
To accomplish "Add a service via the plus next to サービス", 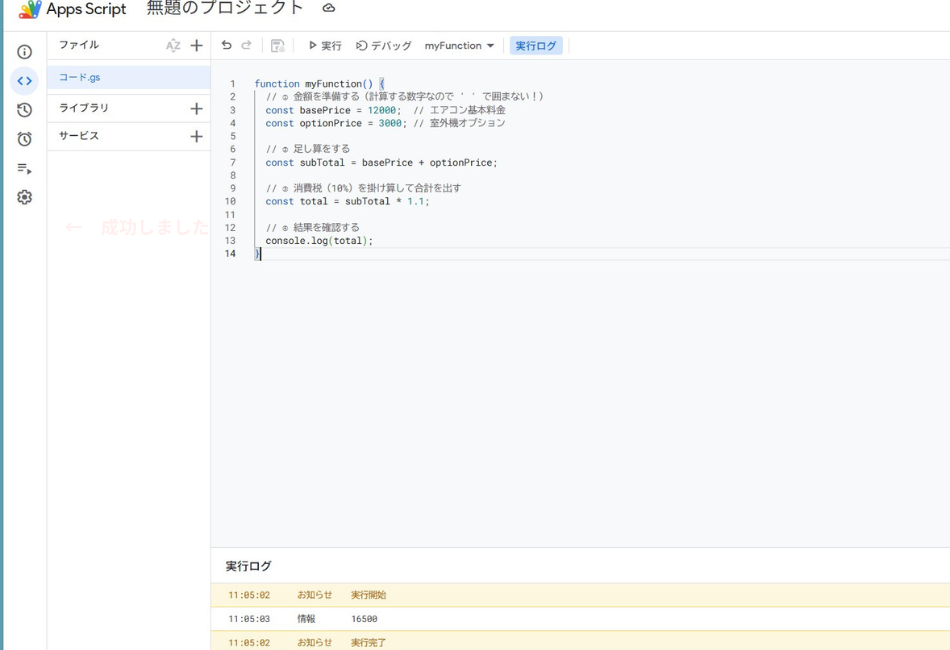I will [x=196, y=137].
